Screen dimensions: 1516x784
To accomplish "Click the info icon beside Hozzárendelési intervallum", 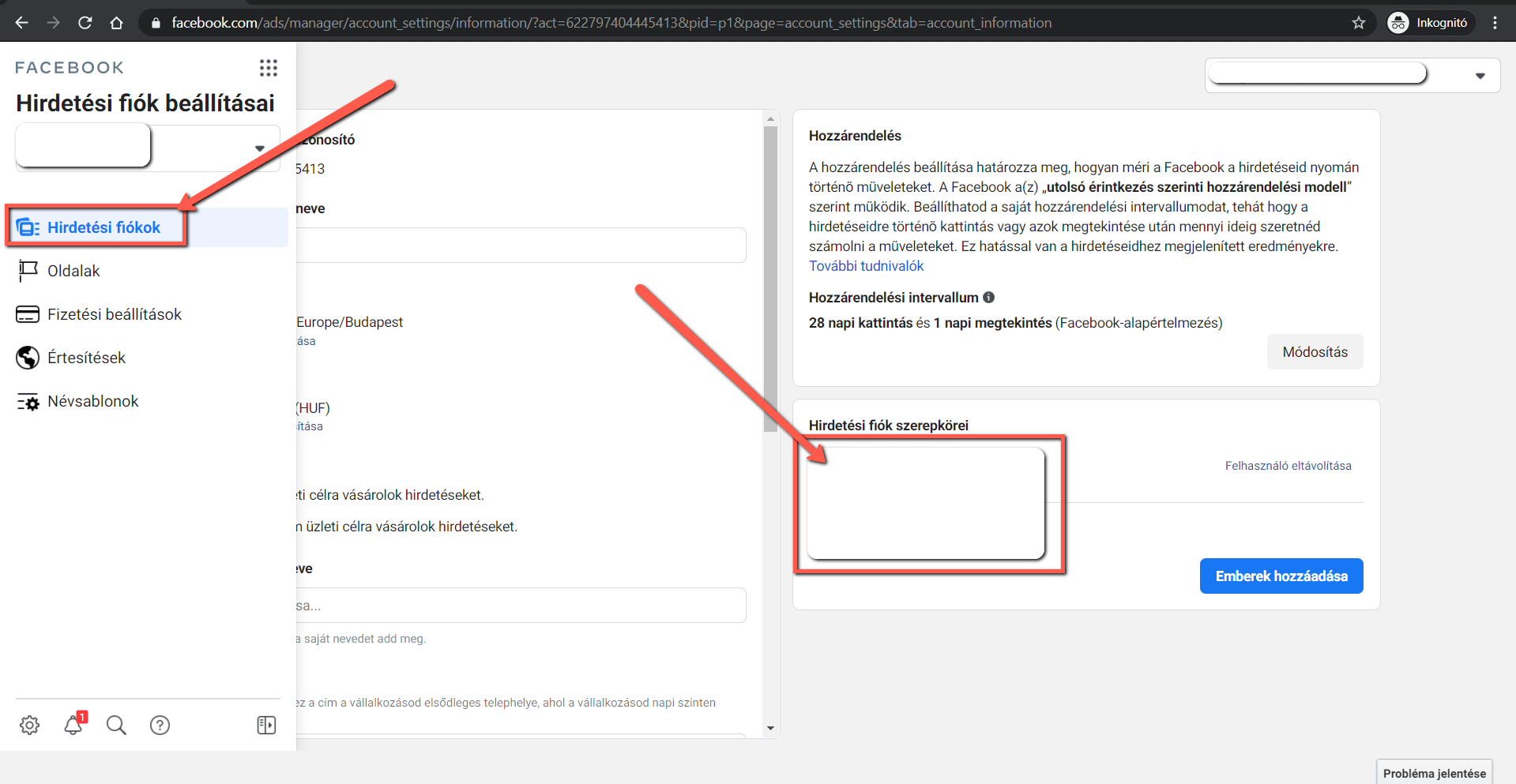I will [988, 298].
